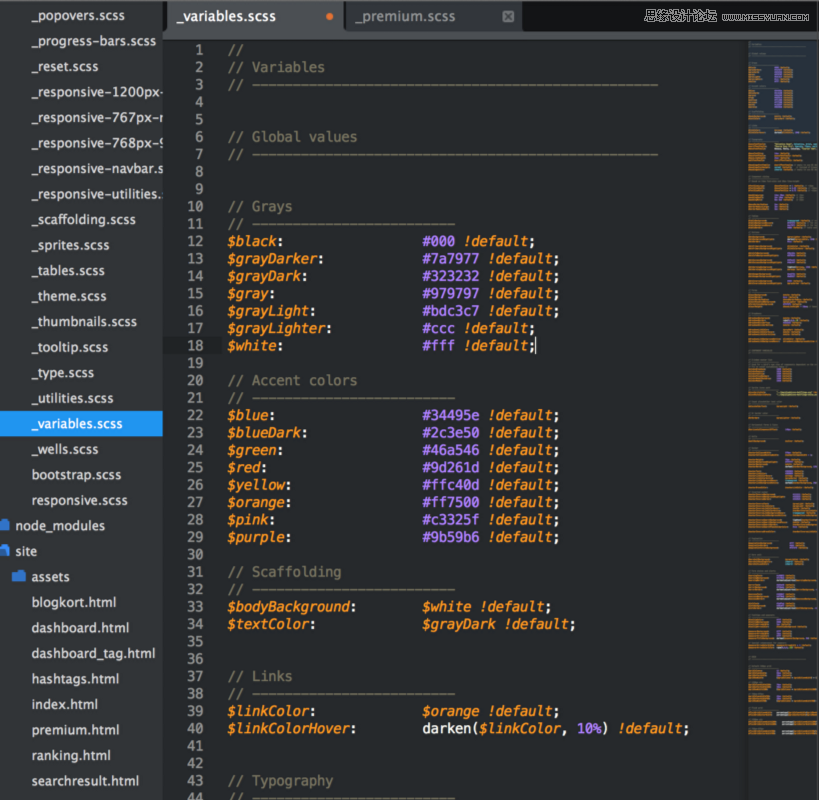819x800 pixels.
Task: Click the assets folder icon
Action: (x=19, y=577)
